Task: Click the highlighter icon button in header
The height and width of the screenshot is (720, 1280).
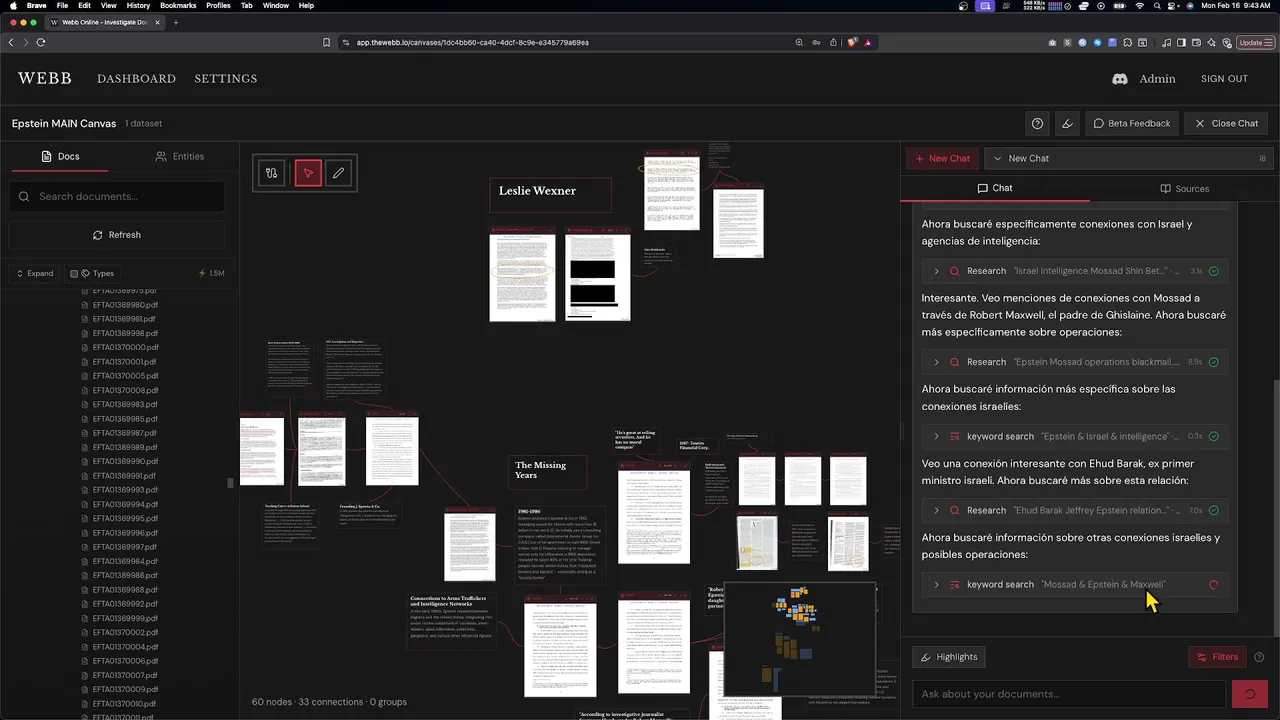Action: point(1067,123)
